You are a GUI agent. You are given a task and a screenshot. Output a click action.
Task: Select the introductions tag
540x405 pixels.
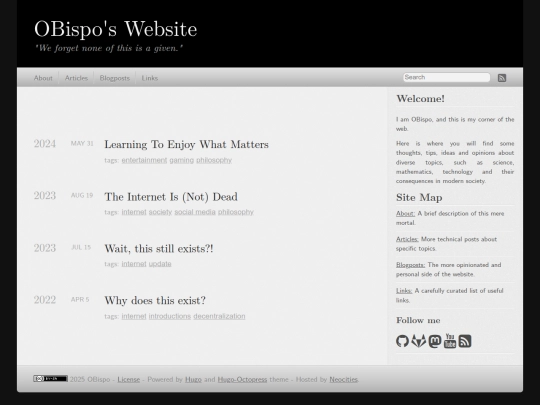tap(170, 316)
